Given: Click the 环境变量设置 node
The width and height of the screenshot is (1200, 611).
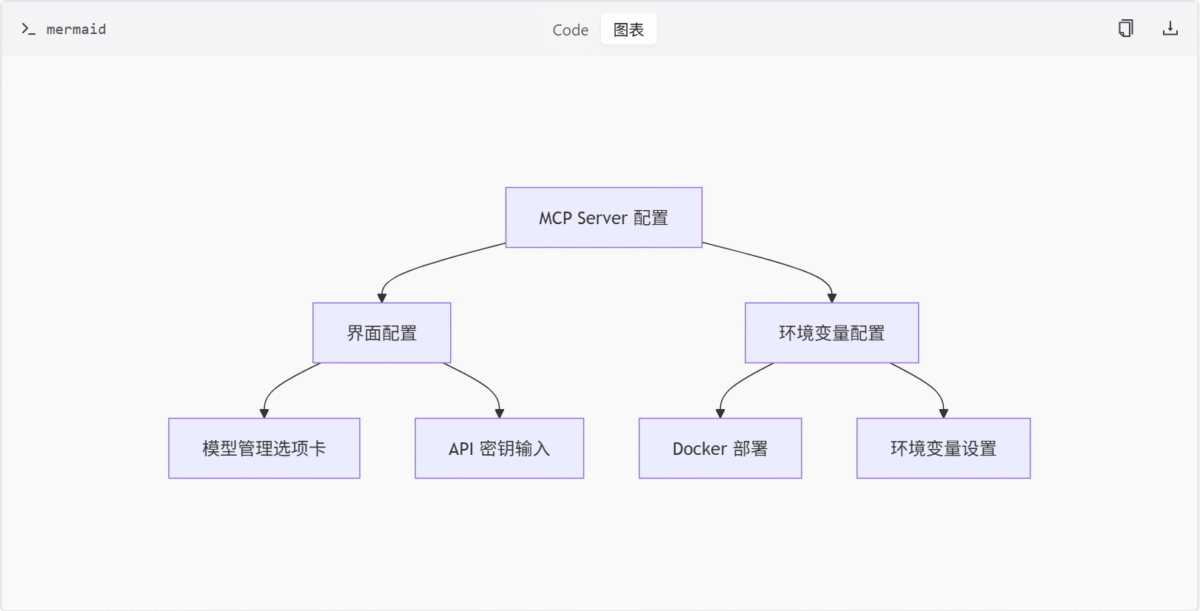Looking at the screenshot, I should [x=944, y=448].
